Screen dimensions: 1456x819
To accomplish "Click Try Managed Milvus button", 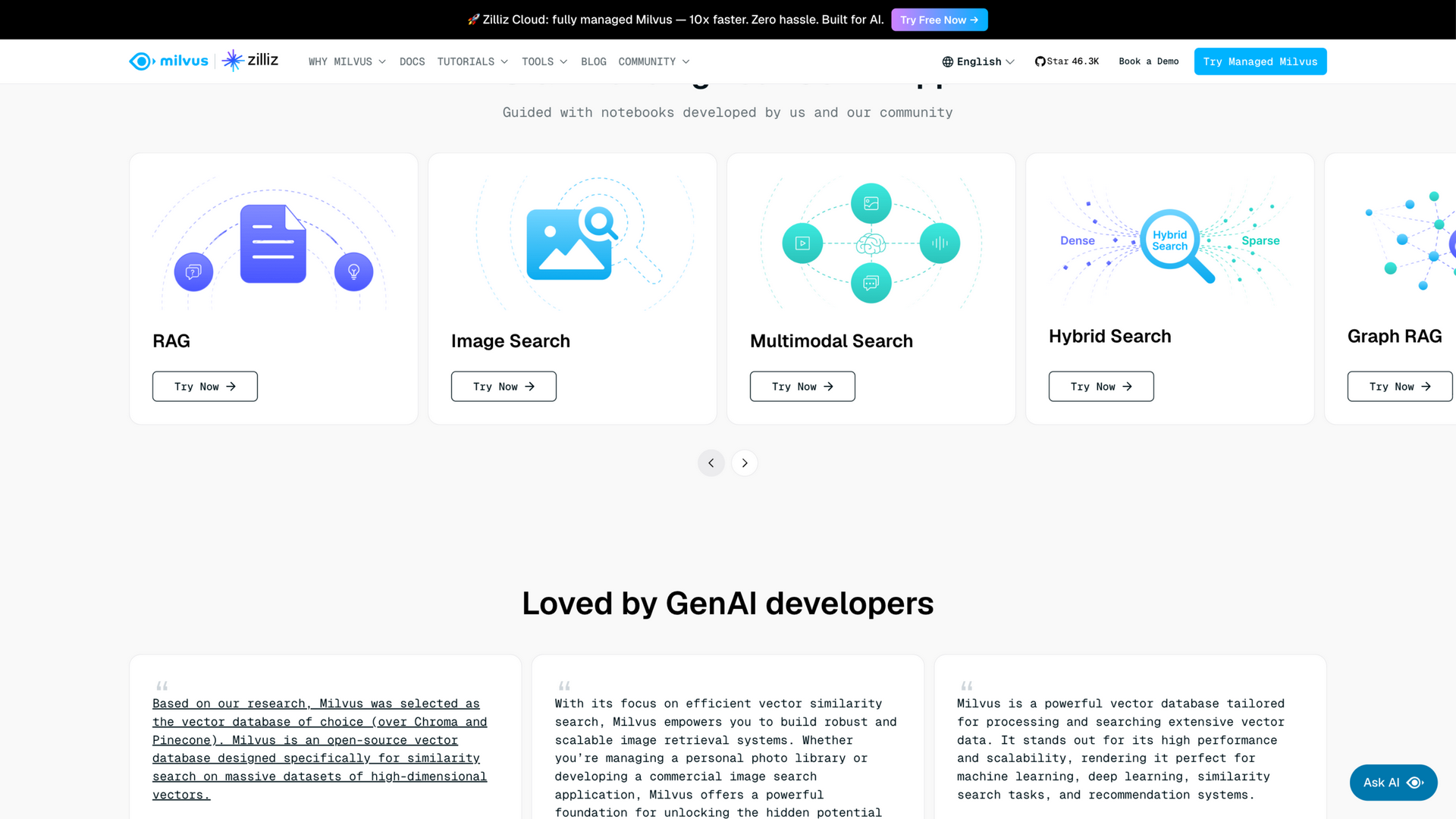I will click(x=1260, y=61).
